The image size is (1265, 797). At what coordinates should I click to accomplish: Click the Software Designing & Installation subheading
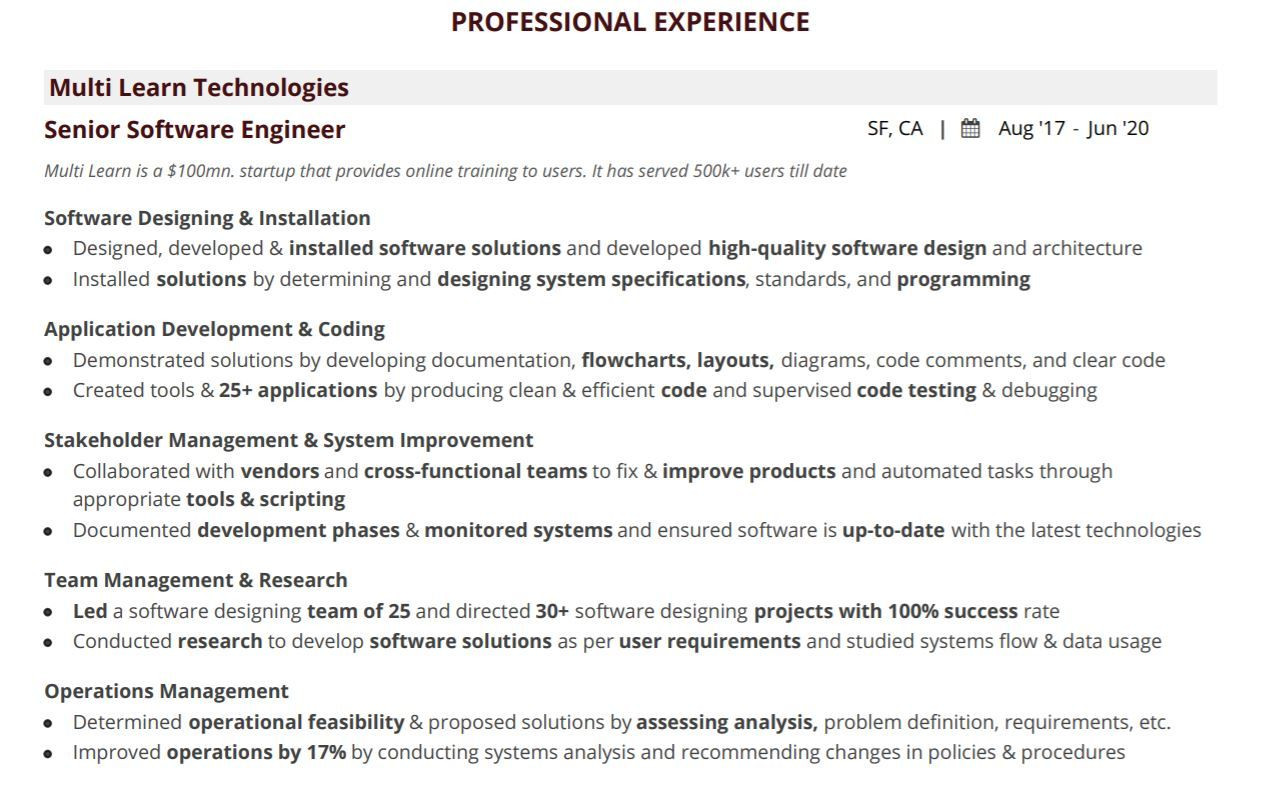pos(207,218)
